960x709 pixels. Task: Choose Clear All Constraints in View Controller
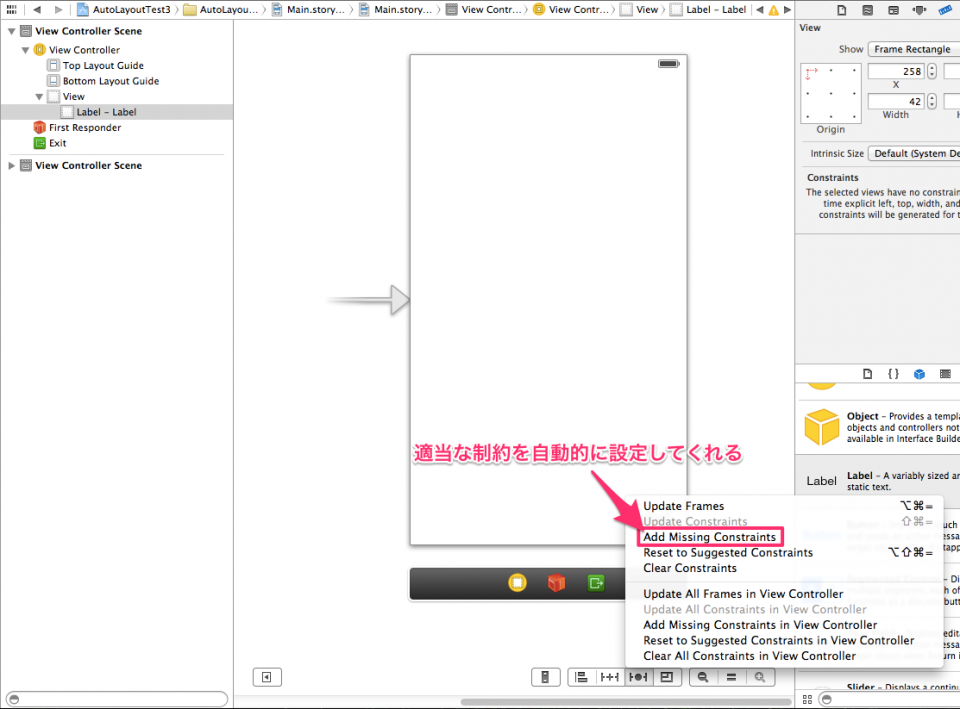click(784, 656)
